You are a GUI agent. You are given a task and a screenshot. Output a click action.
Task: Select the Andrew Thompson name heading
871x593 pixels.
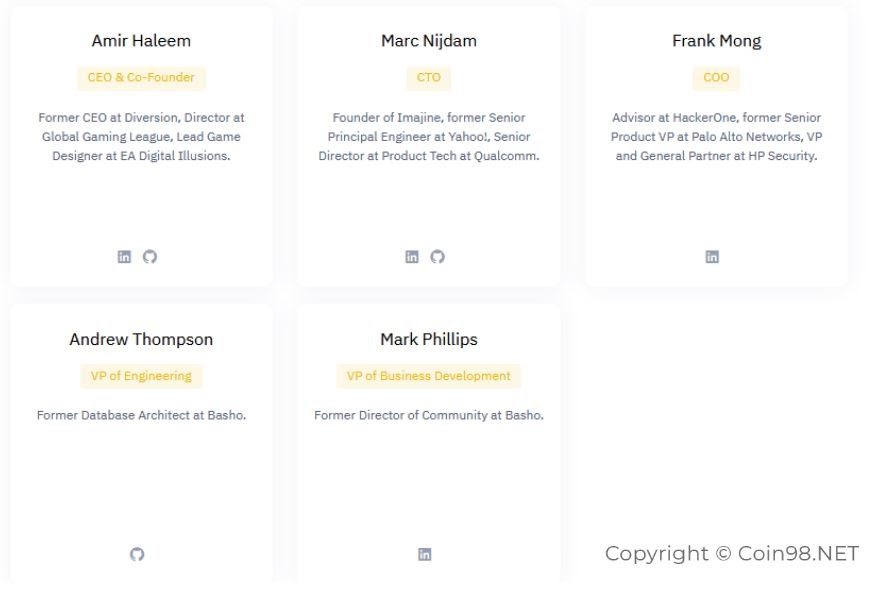pyautogui.click(x=141, y=339)
